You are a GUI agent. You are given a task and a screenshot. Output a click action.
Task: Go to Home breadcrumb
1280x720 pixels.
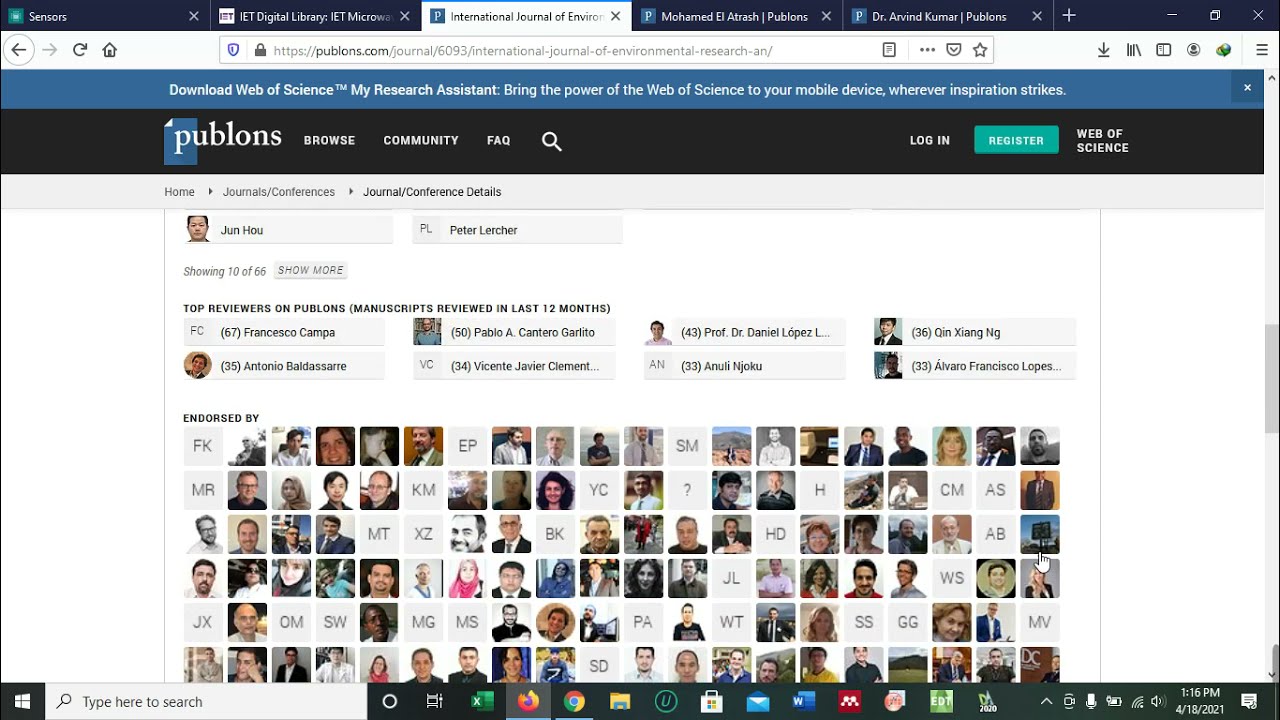click(180, 192)
